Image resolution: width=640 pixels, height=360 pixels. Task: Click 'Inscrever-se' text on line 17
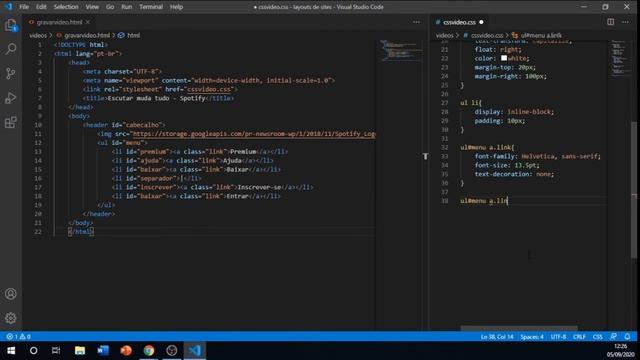tap(259, 187)
